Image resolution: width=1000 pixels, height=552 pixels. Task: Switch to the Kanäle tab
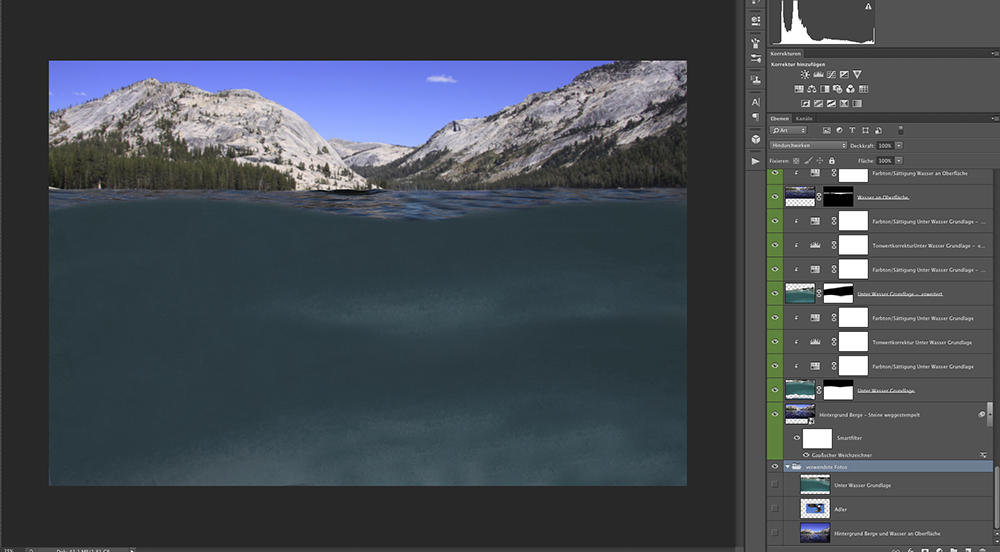(x=805, y=118)
